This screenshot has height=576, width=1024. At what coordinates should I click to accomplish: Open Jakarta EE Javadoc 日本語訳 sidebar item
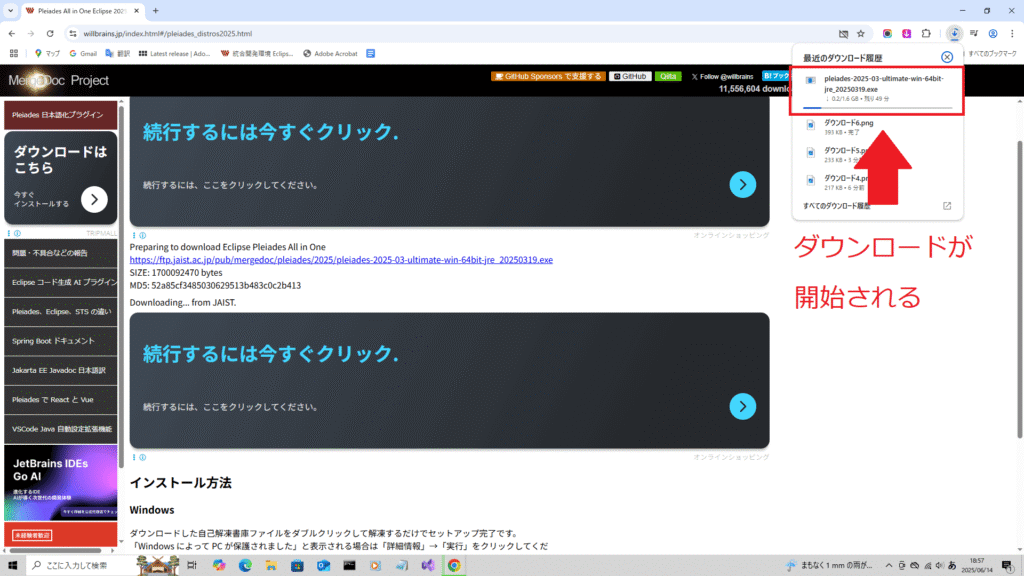tap(61, 370)
